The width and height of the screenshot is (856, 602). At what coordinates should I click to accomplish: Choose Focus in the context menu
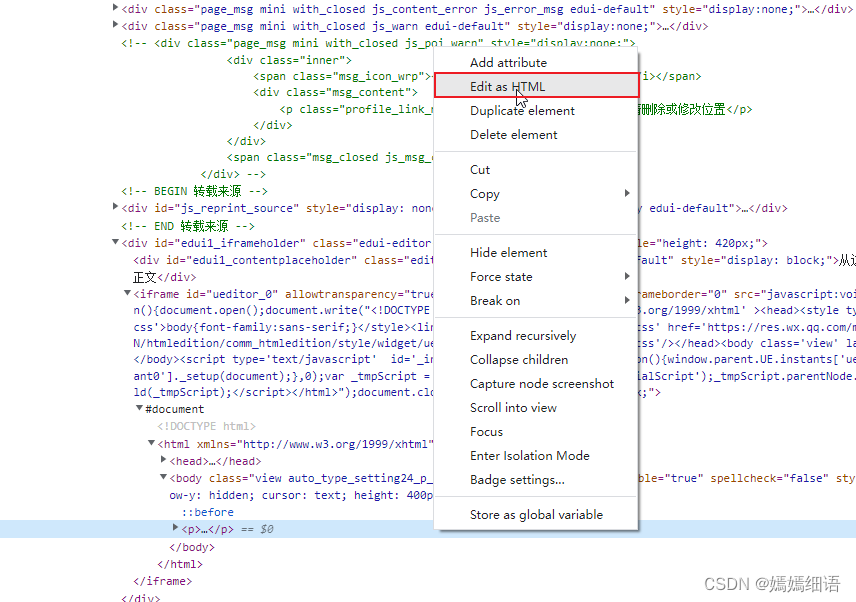click(x=536, y=432)
